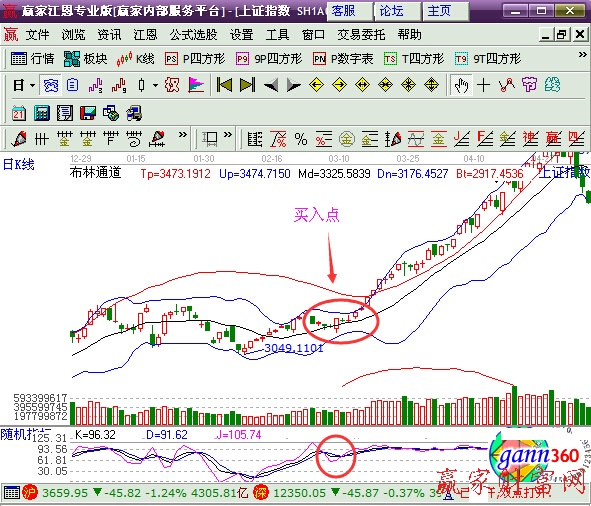
Task: Click the red J lines indicator icon
Action: tap(462, 139)
